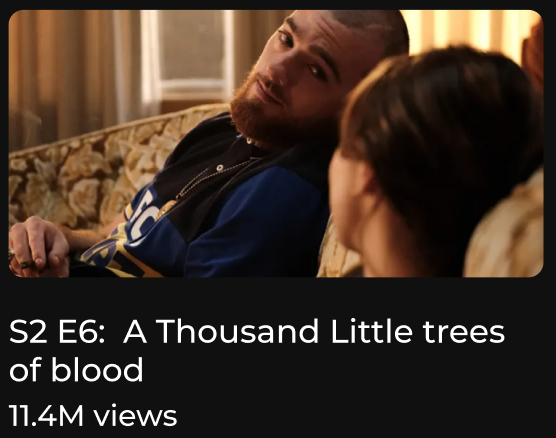
Task: Click the word 'blood' in the title
Action: [x=97, y=370]
